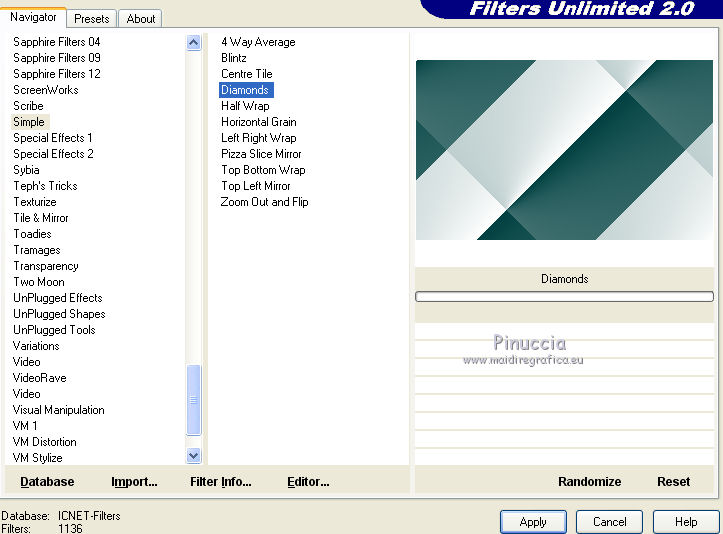The image size is (723, 534).
Task: Choose the Blintz filter
Action: tap(234, 58)
